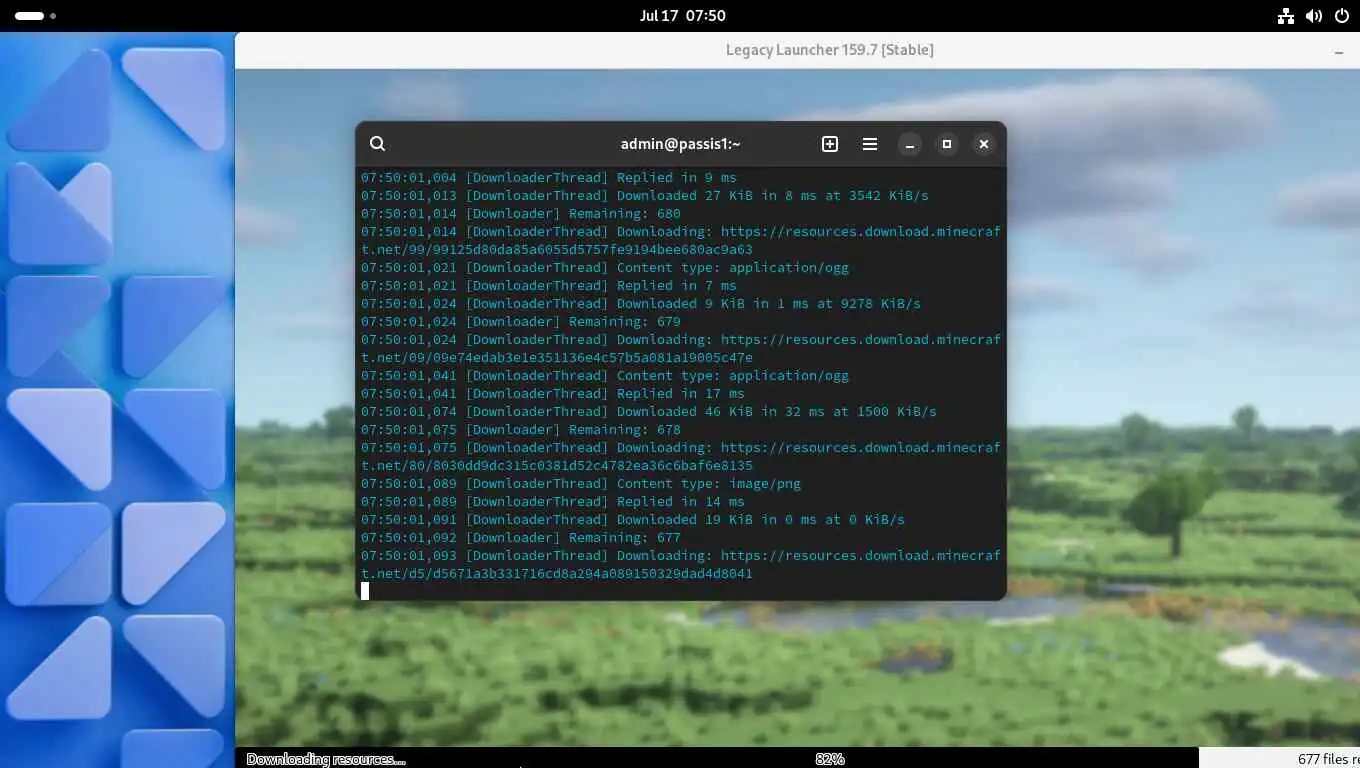Click the 'Downloaded 46 KiB' log line
The height and width of the screenshot is (768, 1360).
(649, 412)
